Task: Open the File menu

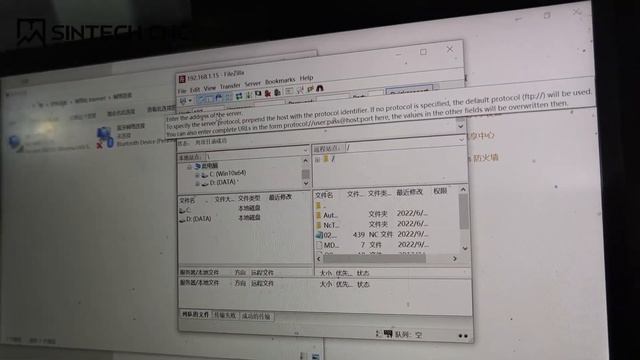Action: (x=182, y=91)
